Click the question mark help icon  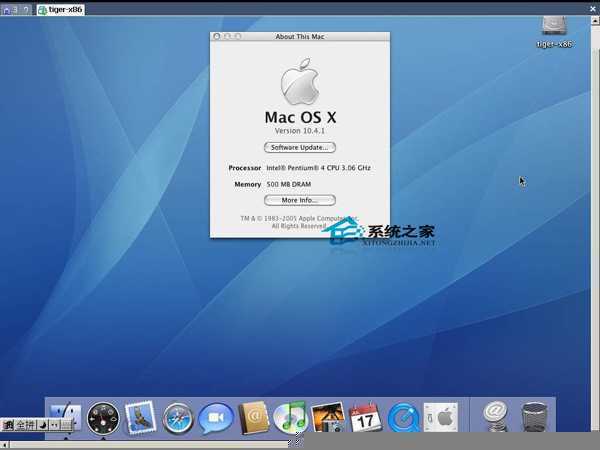point(26,10)
